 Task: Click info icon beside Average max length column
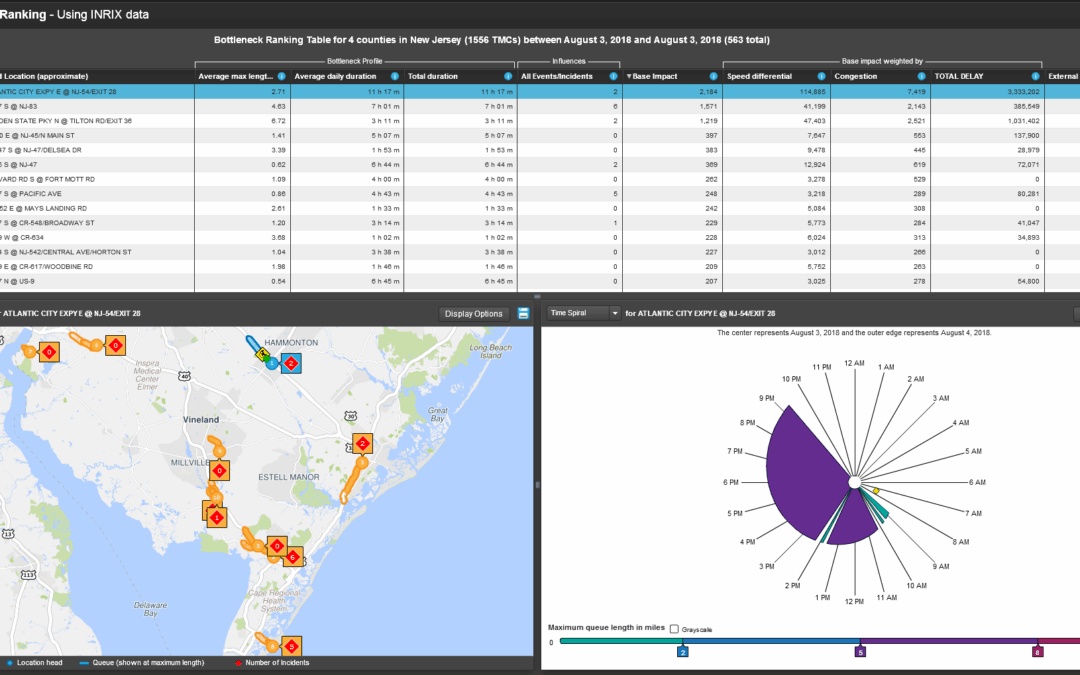coord(281,76)
